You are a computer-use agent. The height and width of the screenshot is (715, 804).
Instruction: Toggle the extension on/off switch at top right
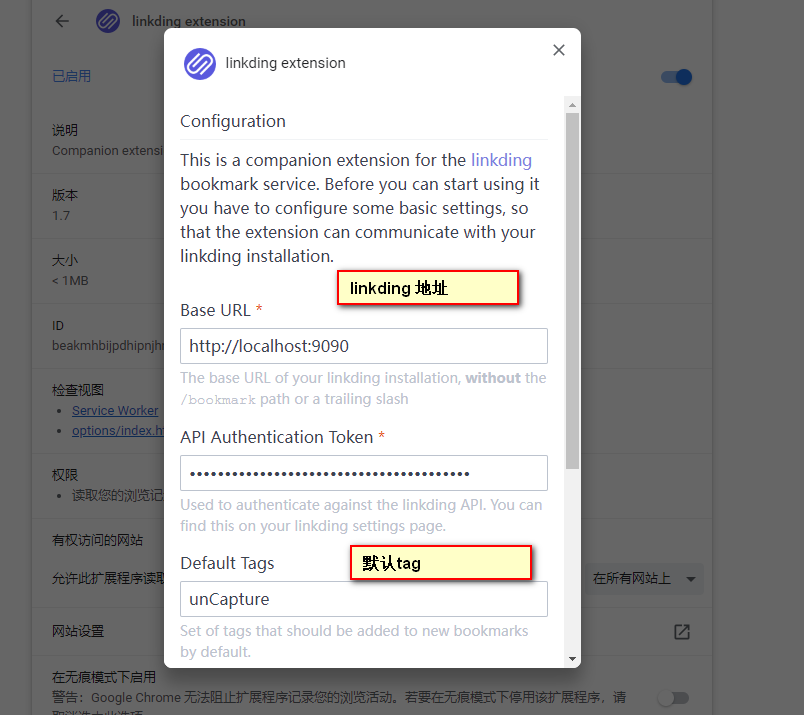pos(676,77)
